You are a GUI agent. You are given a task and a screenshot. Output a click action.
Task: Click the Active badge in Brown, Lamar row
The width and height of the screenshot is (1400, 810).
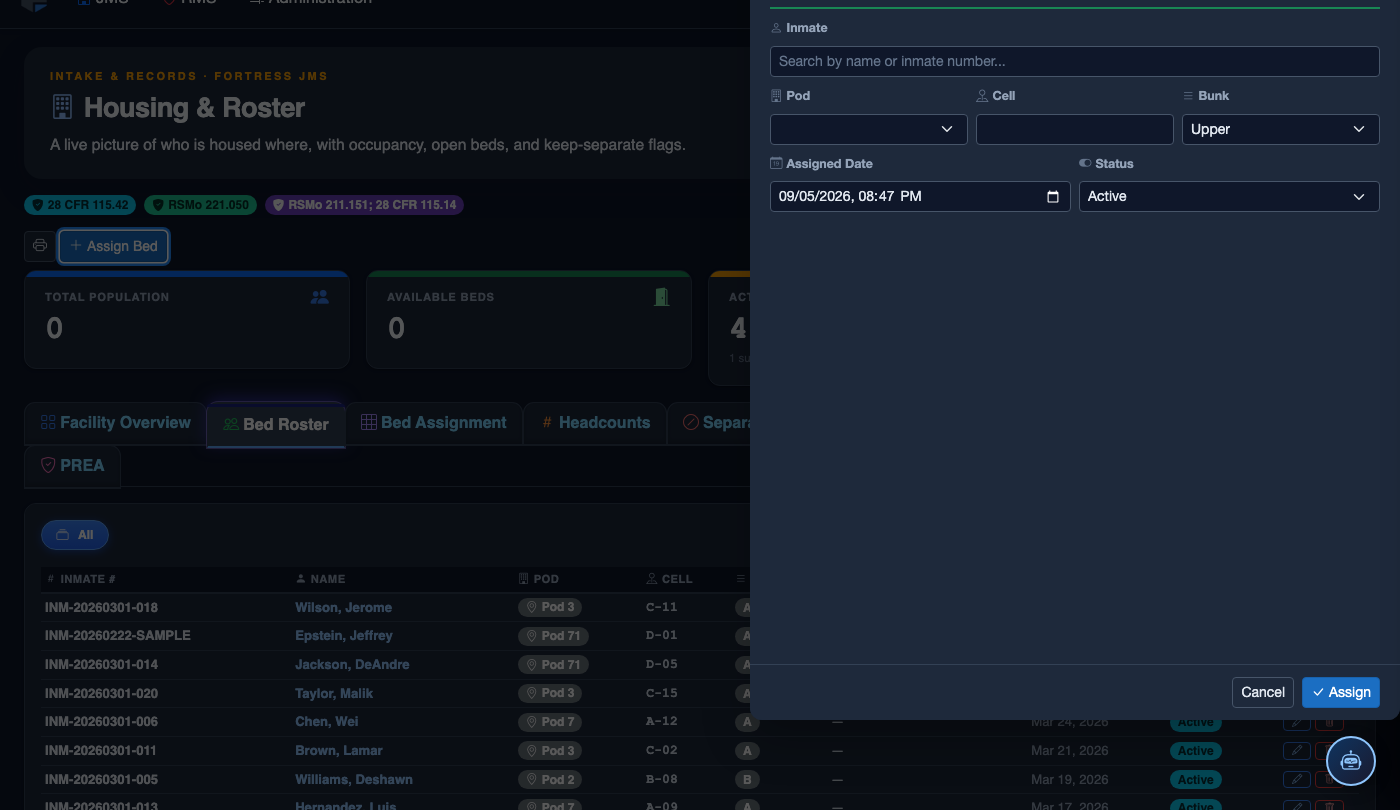pyautogui.click(x=1196, y=751)
